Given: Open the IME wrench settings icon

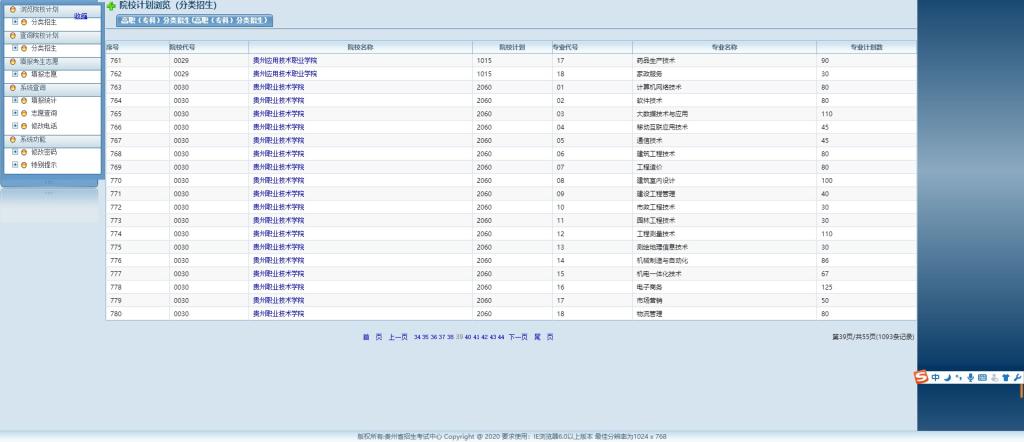Looking at the screenshot, I should (x=1017, y=377).
